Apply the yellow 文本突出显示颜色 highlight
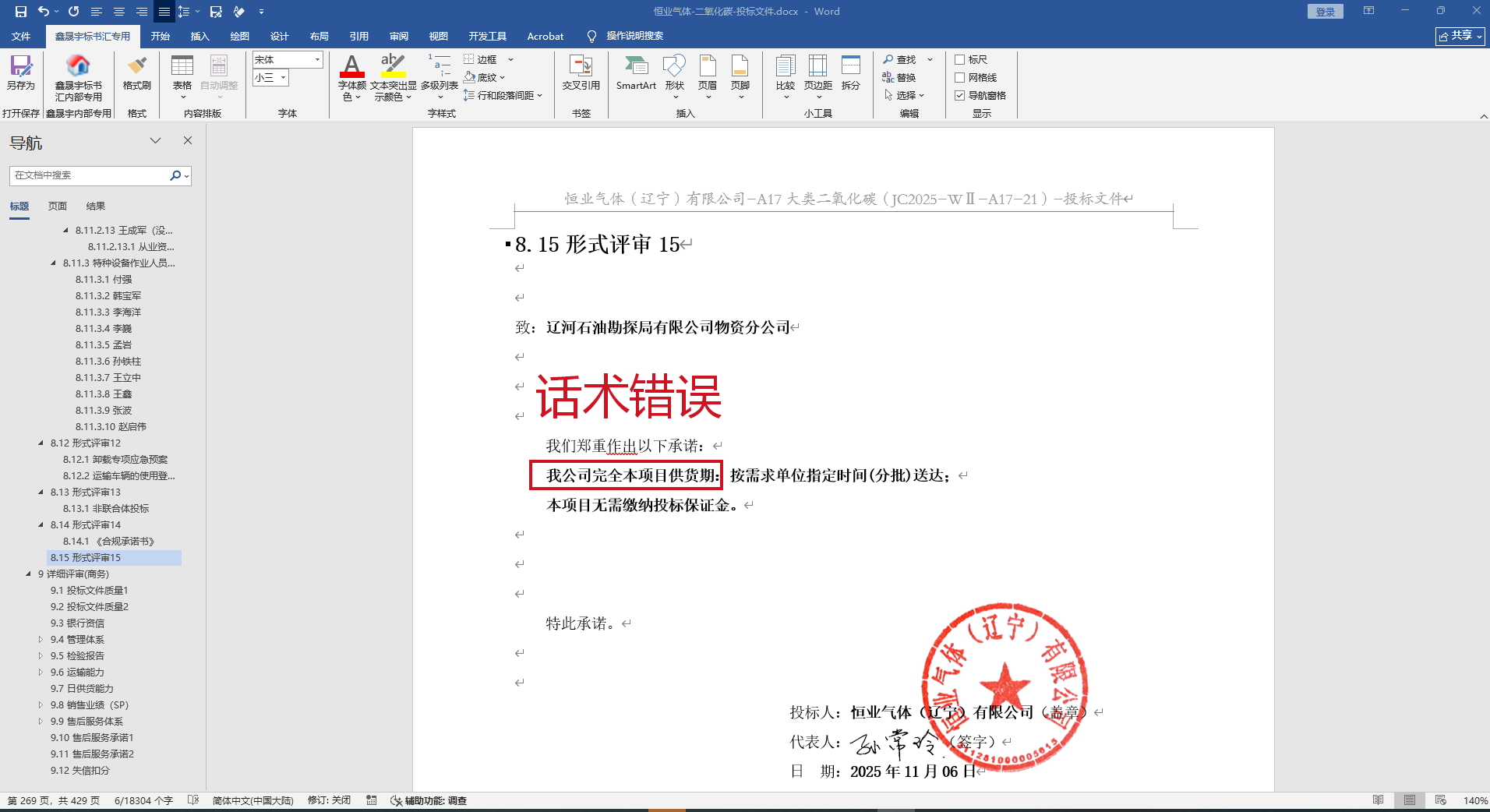 click(393, 66)
